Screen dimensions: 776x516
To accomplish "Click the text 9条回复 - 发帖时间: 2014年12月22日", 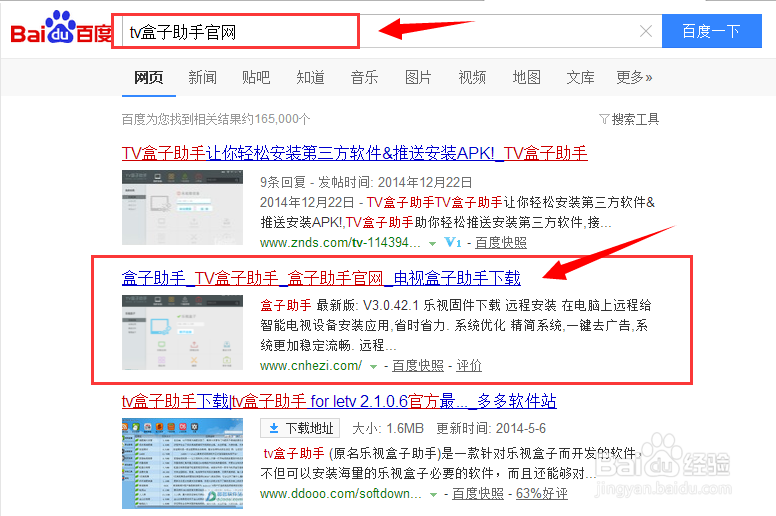I will [x=366, y=182].
